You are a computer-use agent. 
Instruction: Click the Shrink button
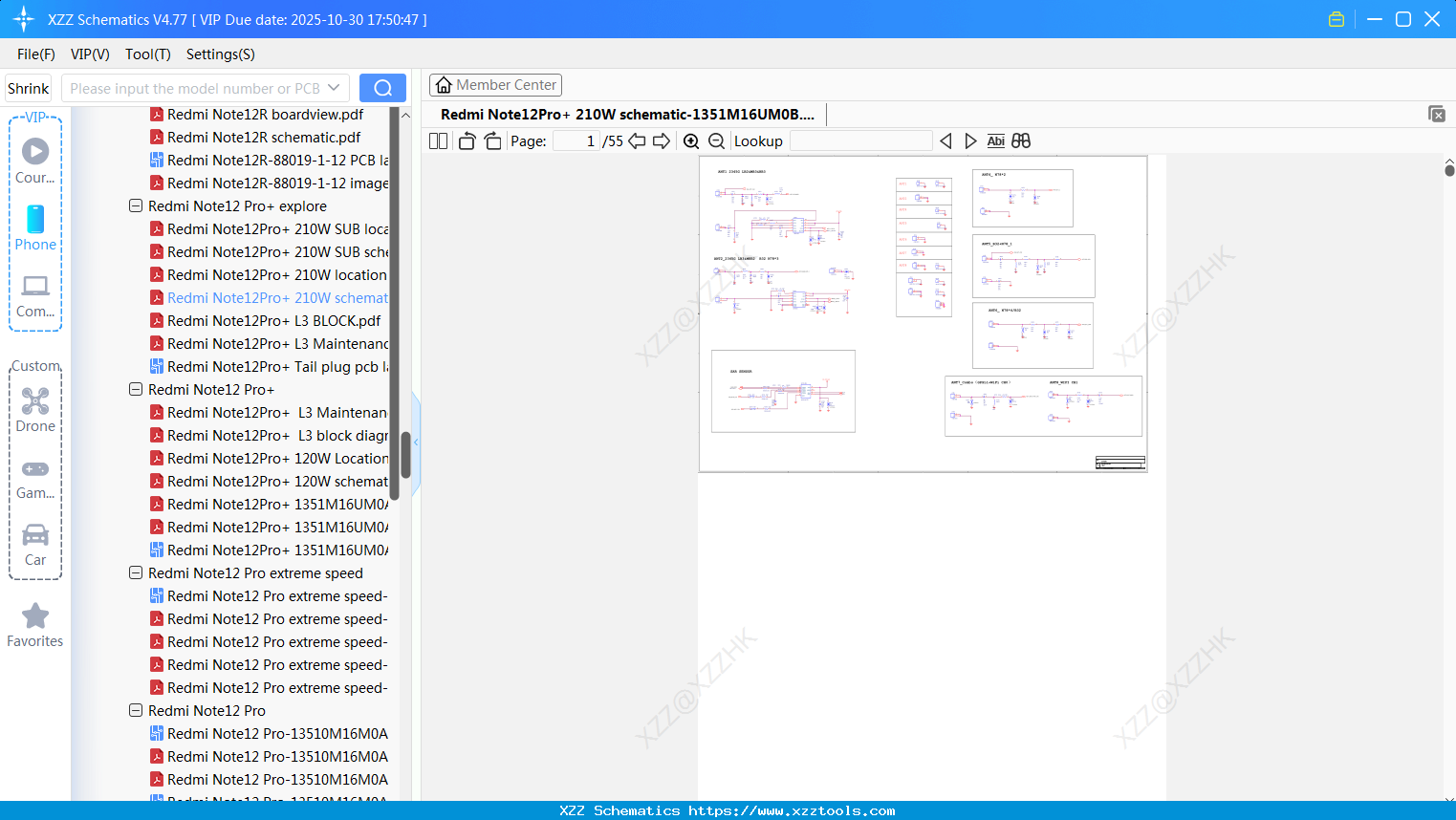29,88
